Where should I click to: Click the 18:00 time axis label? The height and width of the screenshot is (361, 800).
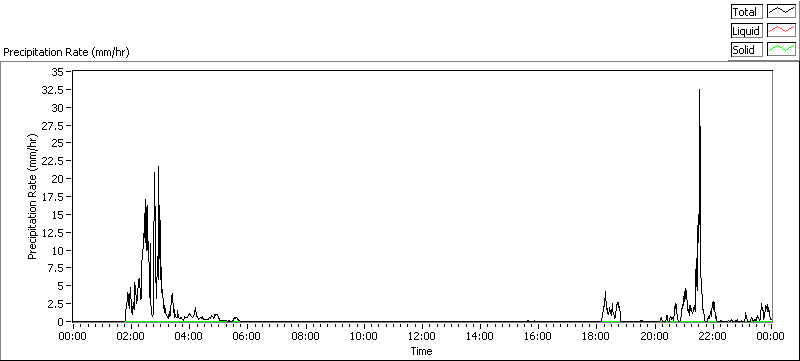click(596, 337)
